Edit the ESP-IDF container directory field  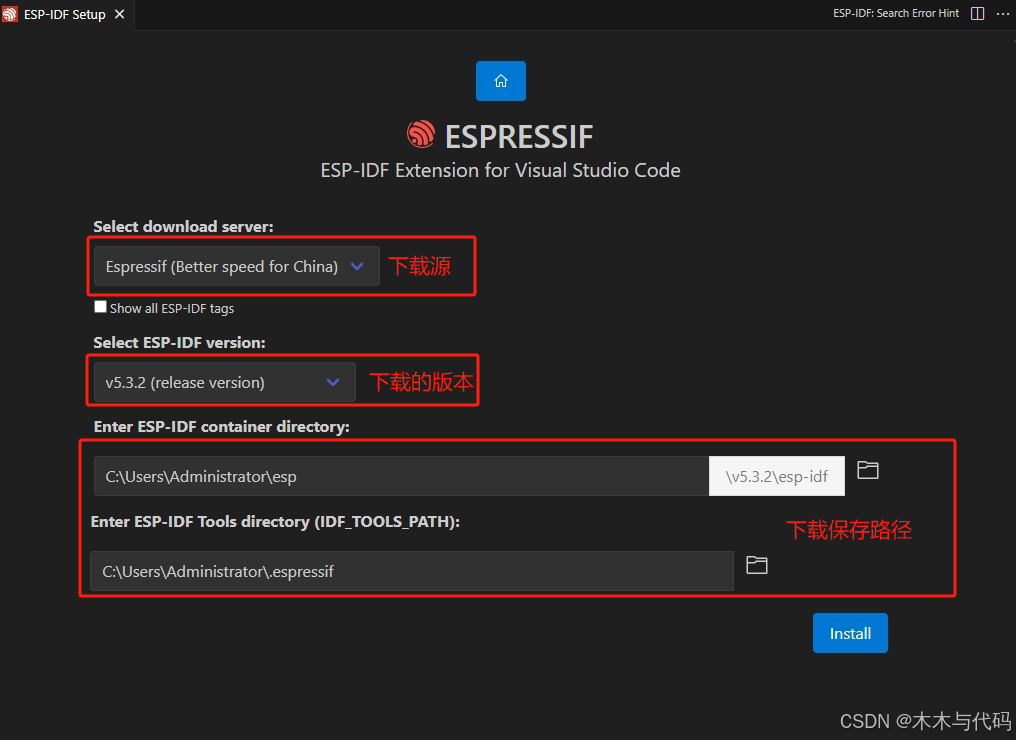pyautogui.click(x=401, y=476)
